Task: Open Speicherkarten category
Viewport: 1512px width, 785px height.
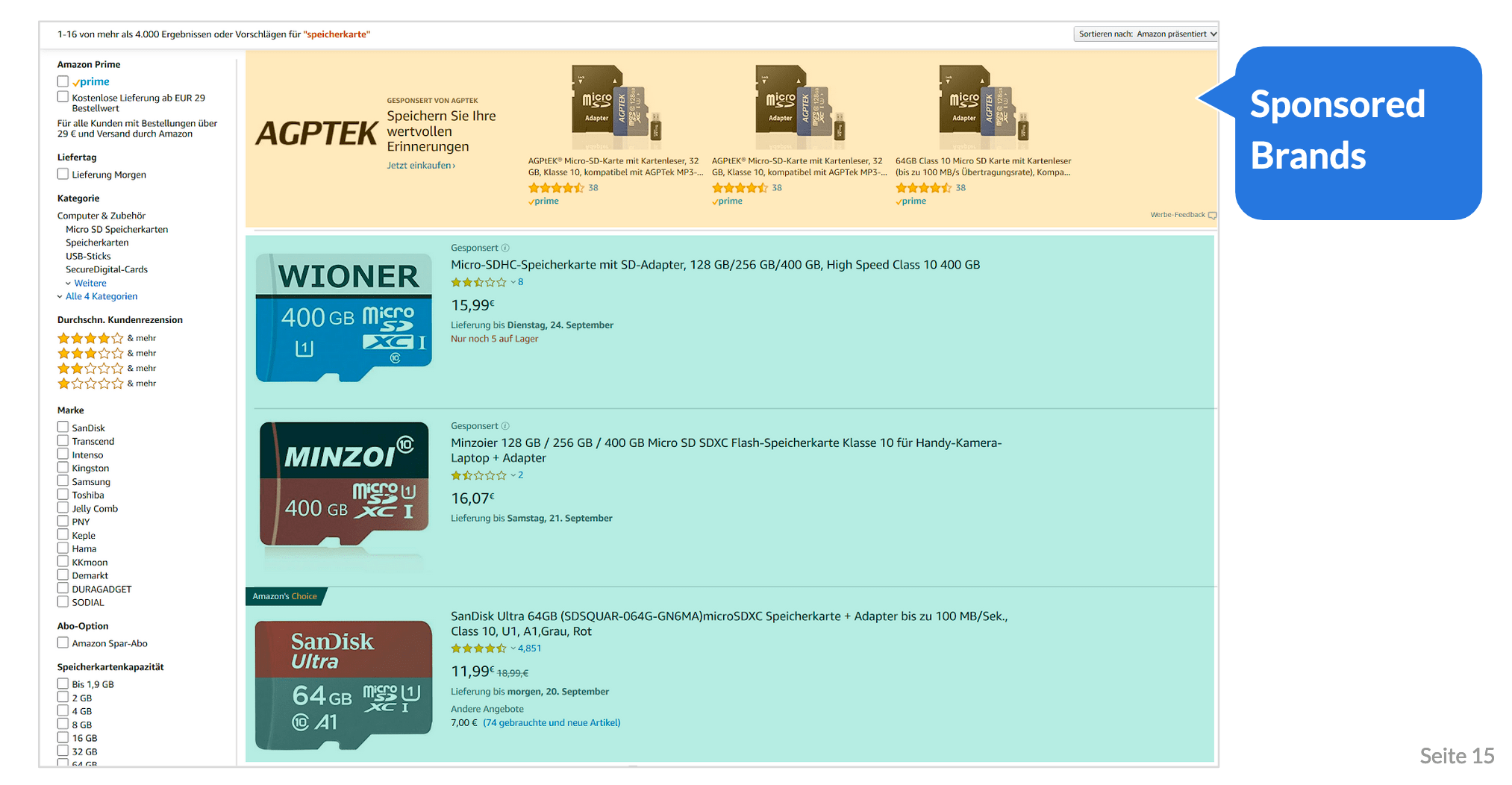Action: pos(97,243)
